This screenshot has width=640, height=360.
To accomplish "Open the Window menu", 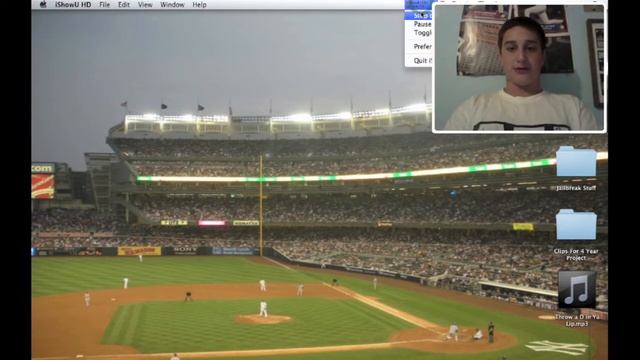I will (x=172, y=5).
